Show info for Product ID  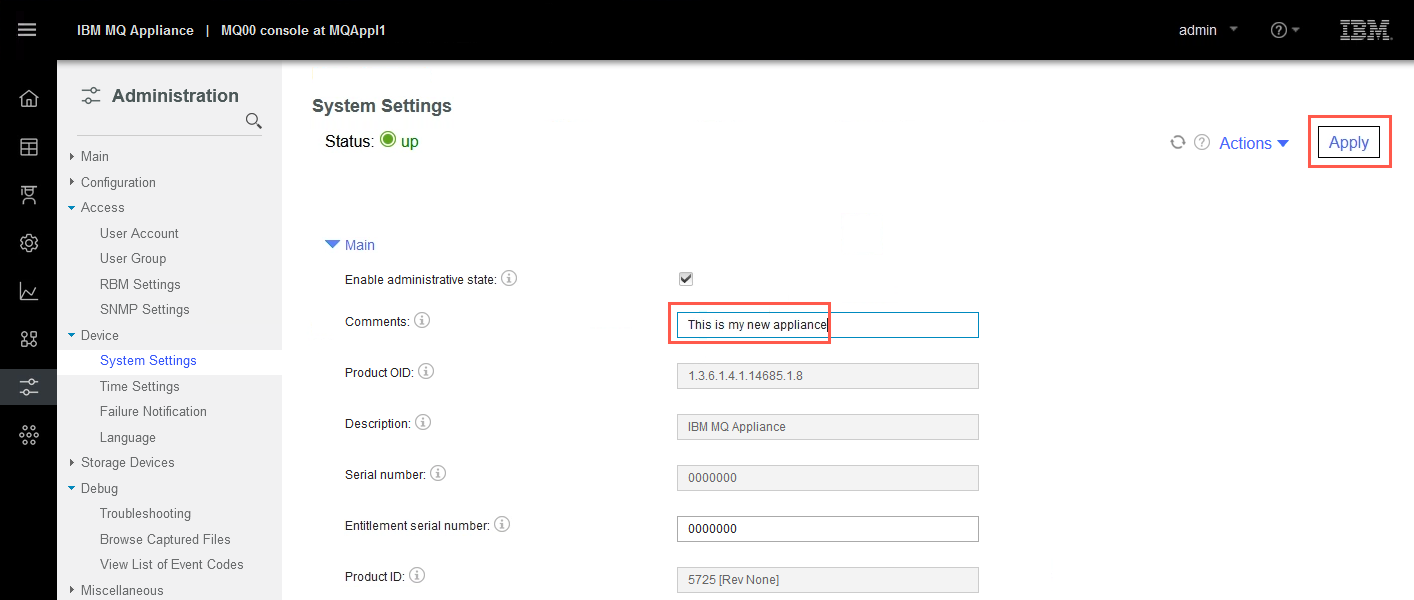click(x=417, y=575)
